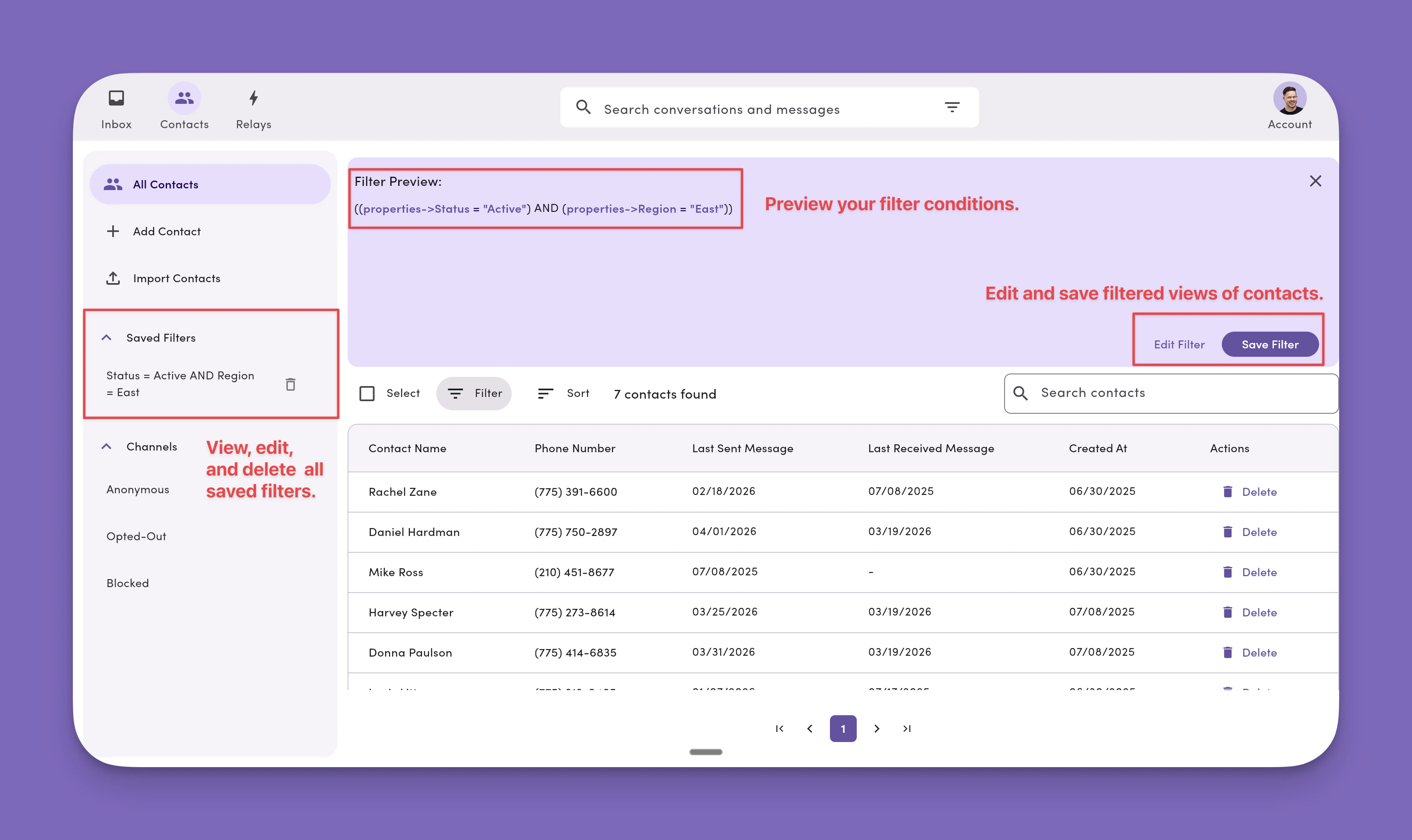Open Harvey Specter contact row
This screenshot has height=840, width=1412.
[x=843, y=613]
